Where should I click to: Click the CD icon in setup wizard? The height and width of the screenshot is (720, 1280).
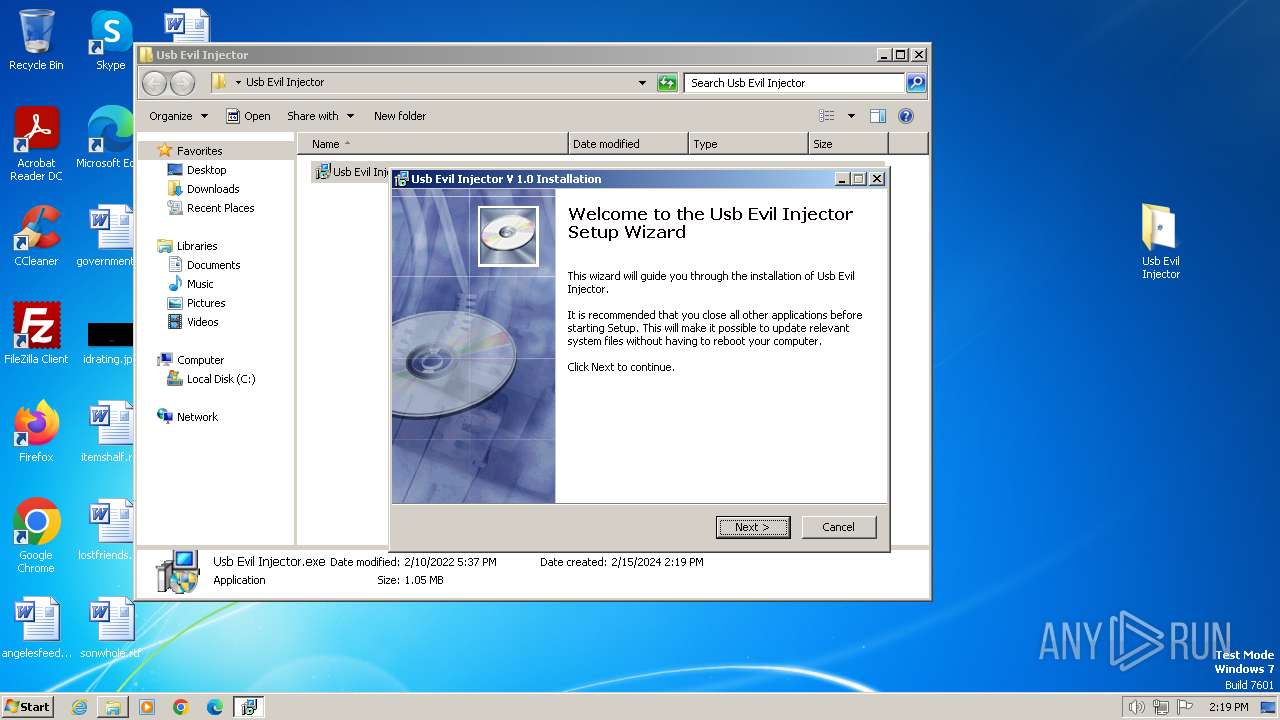click(x=508, y=236)
